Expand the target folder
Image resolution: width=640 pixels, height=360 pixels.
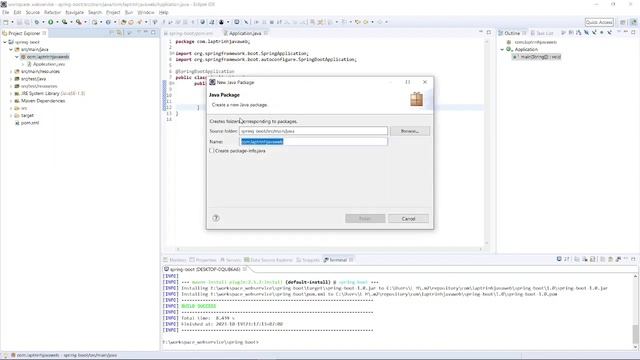(x=11, y=116)
